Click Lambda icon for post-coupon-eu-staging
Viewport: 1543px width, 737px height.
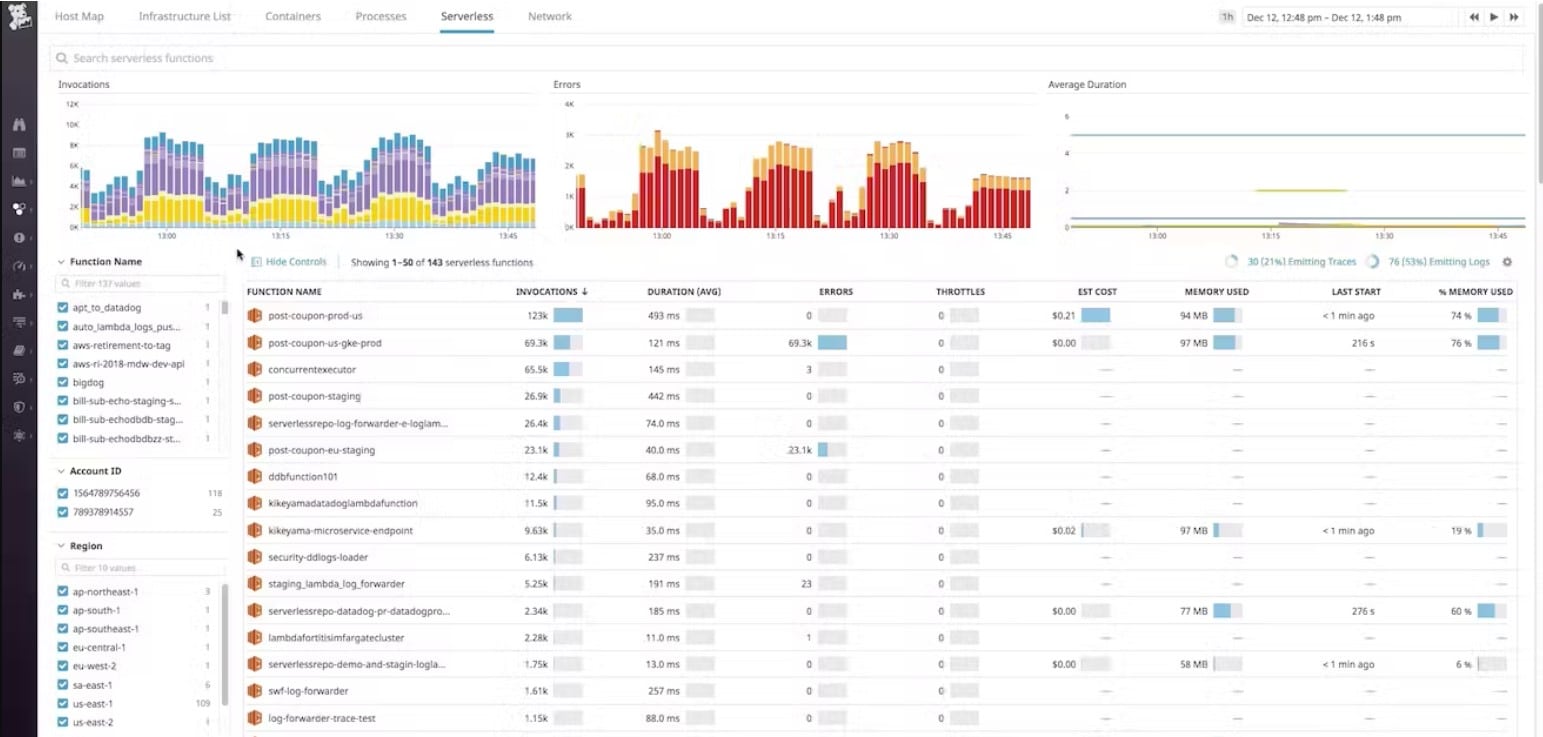254,449
